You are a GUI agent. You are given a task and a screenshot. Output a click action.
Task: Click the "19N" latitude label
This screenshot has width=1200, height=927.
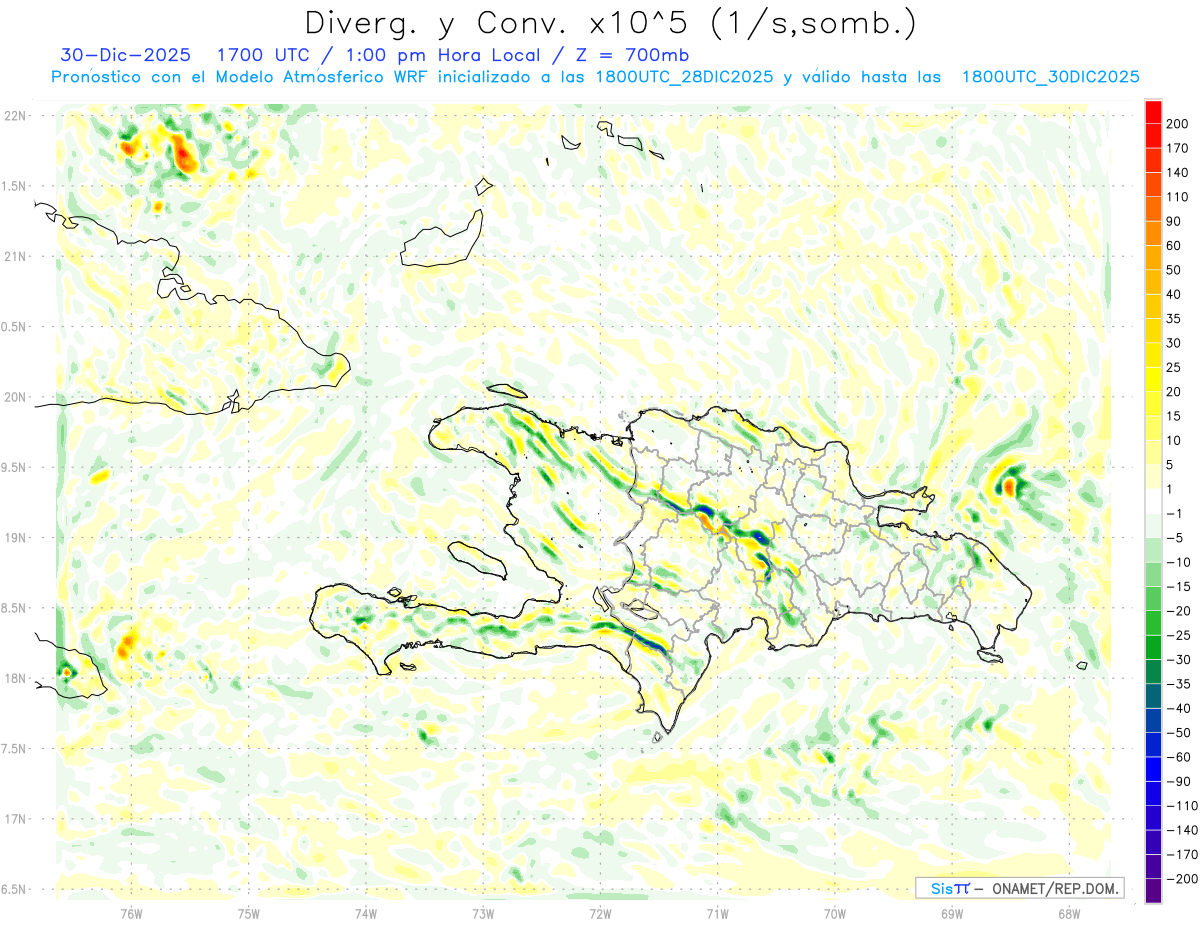coord(15,537)
